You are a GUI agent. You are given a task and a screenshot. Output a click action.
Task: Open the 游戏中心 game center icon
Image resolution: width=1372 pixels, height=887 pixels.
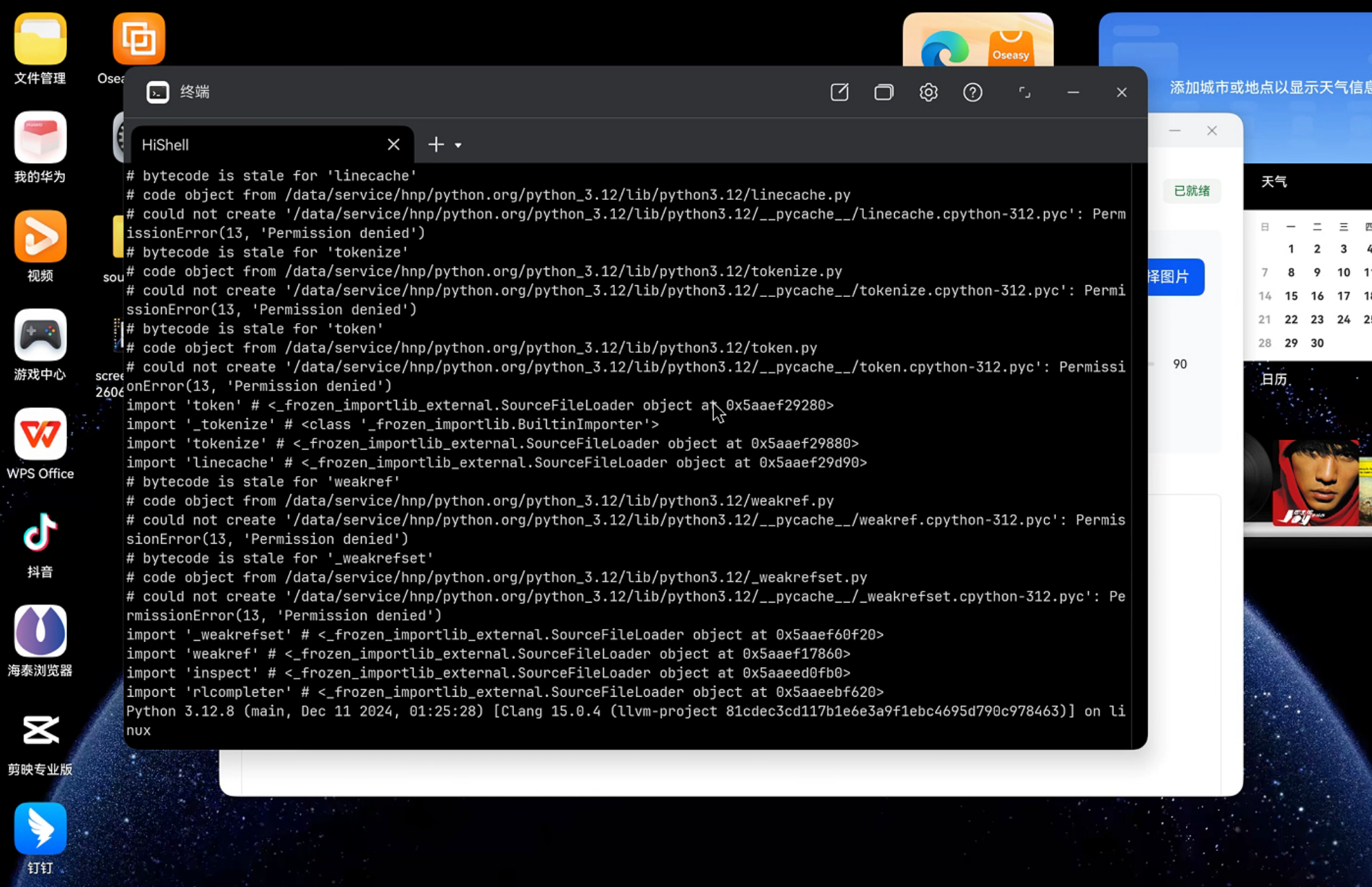(x=40, y=336)
